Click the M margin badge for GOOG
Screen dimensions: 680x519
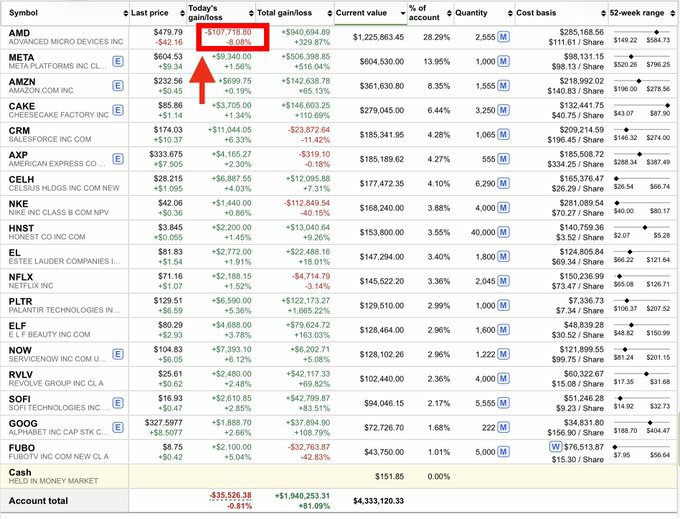click(x=503, y=428)
